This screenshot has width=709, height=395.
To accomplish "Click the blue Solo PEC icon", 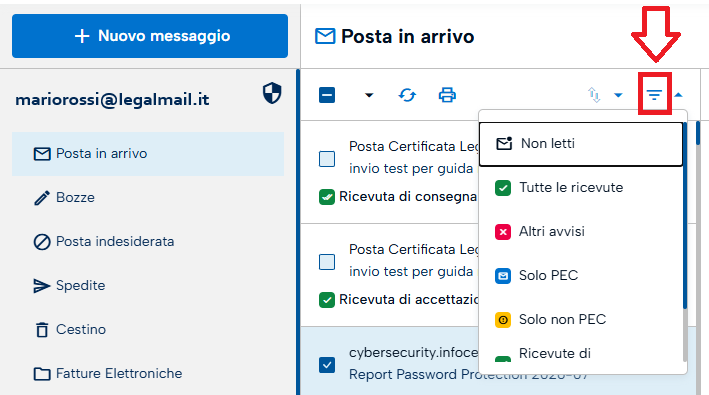I will click(x=503, y=276).
